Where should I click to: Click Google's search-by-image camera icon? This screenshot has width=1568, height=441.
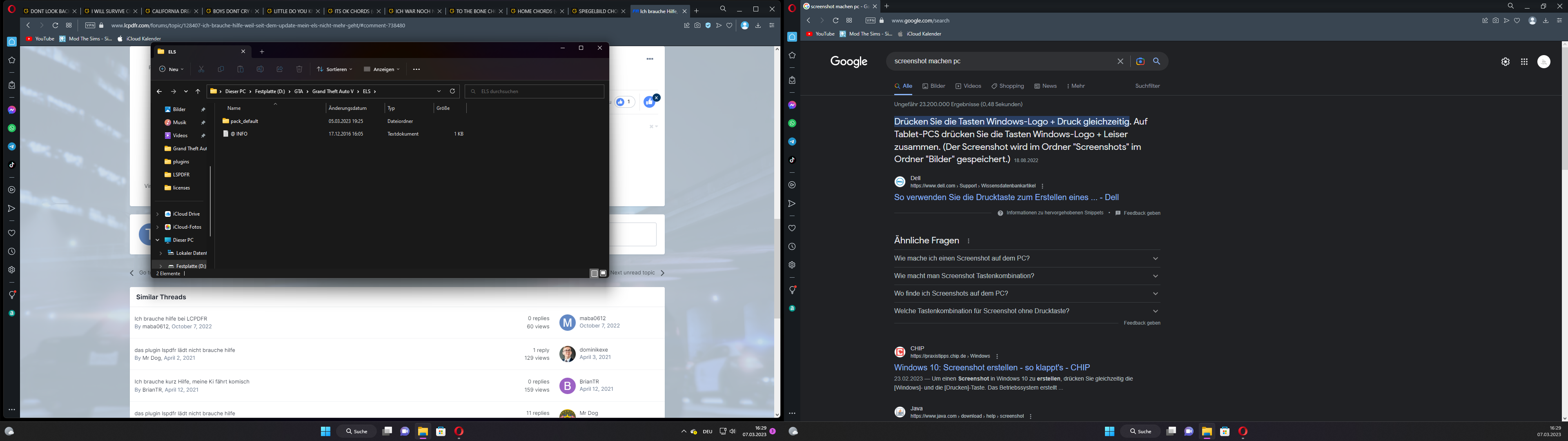click(x=1140, y=62)
